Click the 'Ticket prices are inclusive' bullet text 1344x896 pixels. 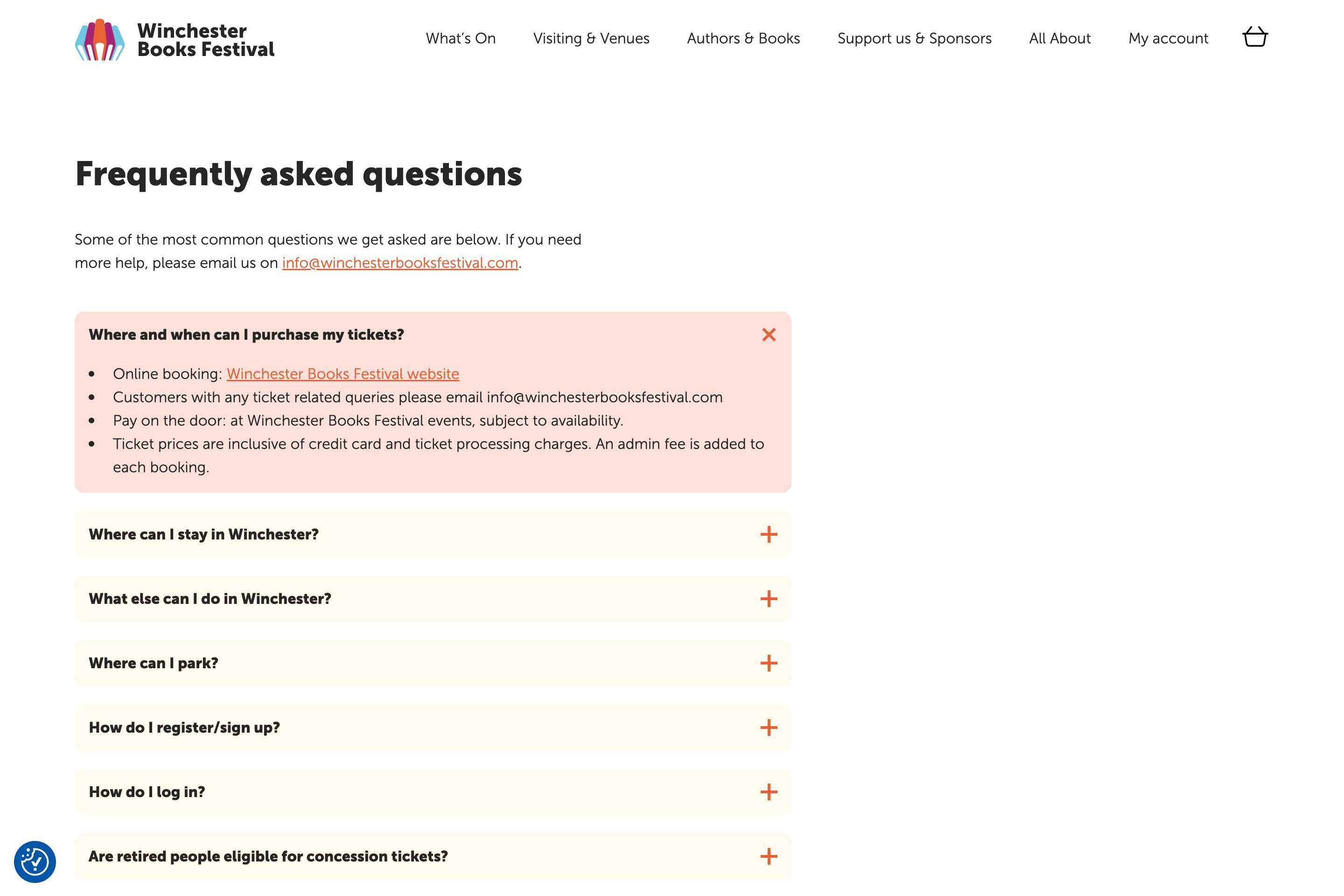438,455
